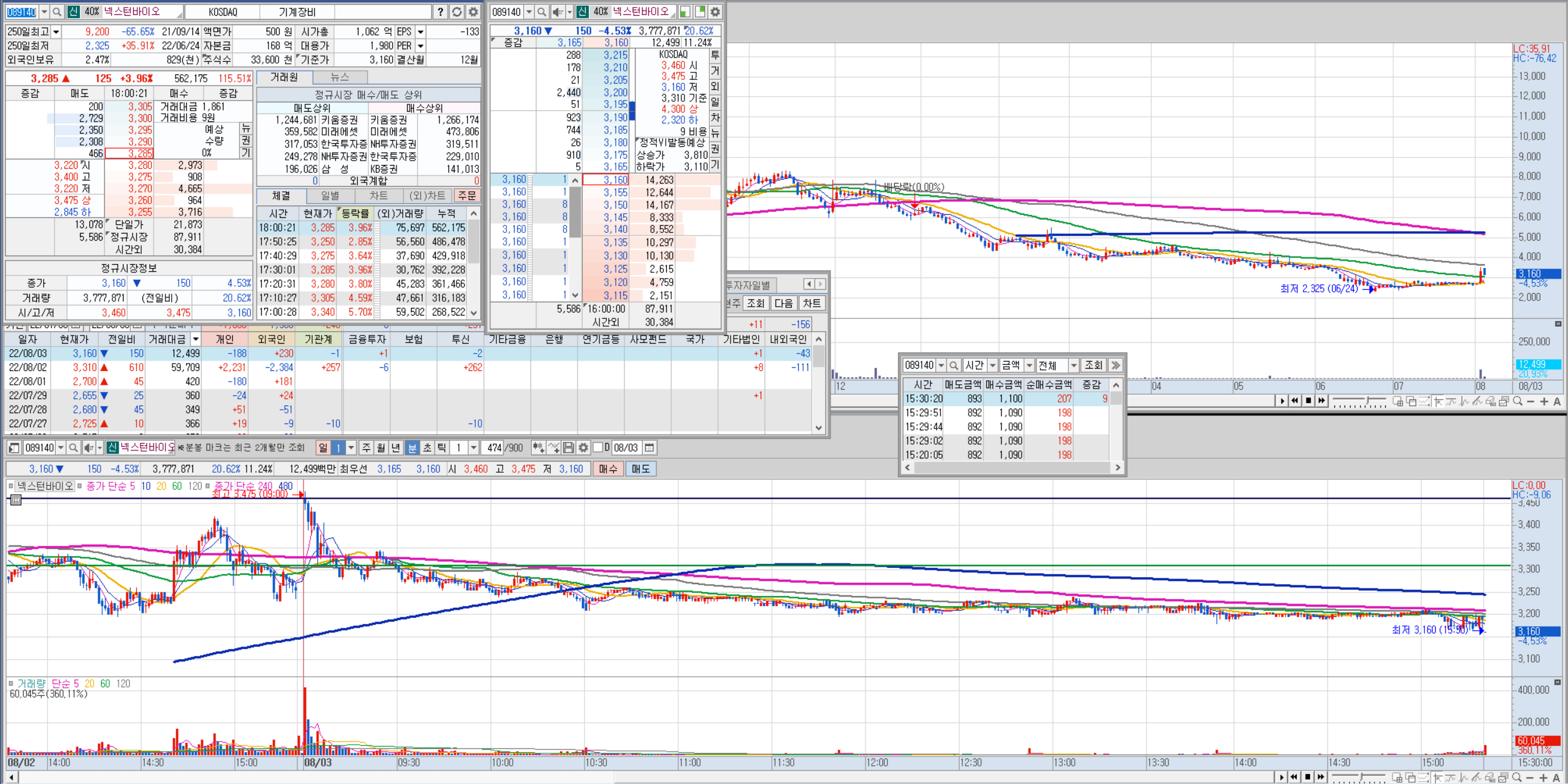Click second green layout icon in order-book header
Viewport: 1568px width, 784px height.
point(701,12)
